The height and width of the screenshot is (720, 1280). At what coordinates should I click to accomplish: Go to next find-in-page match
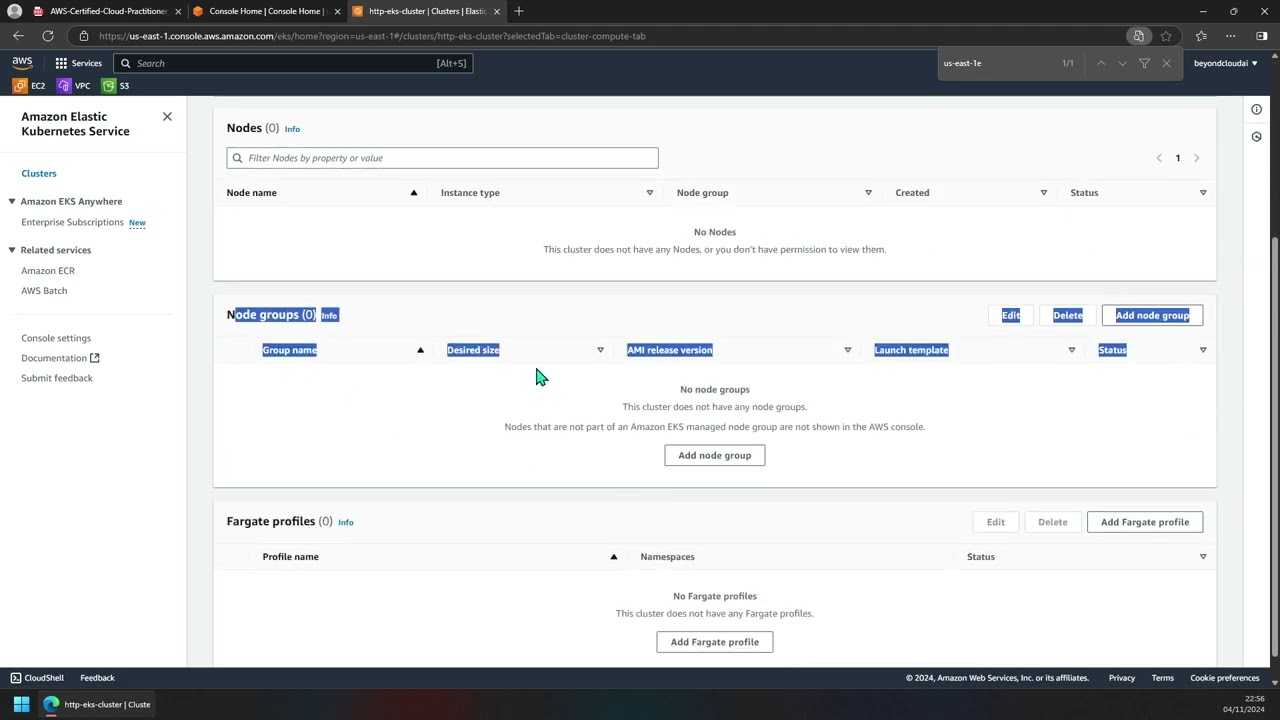point(1122,63)
